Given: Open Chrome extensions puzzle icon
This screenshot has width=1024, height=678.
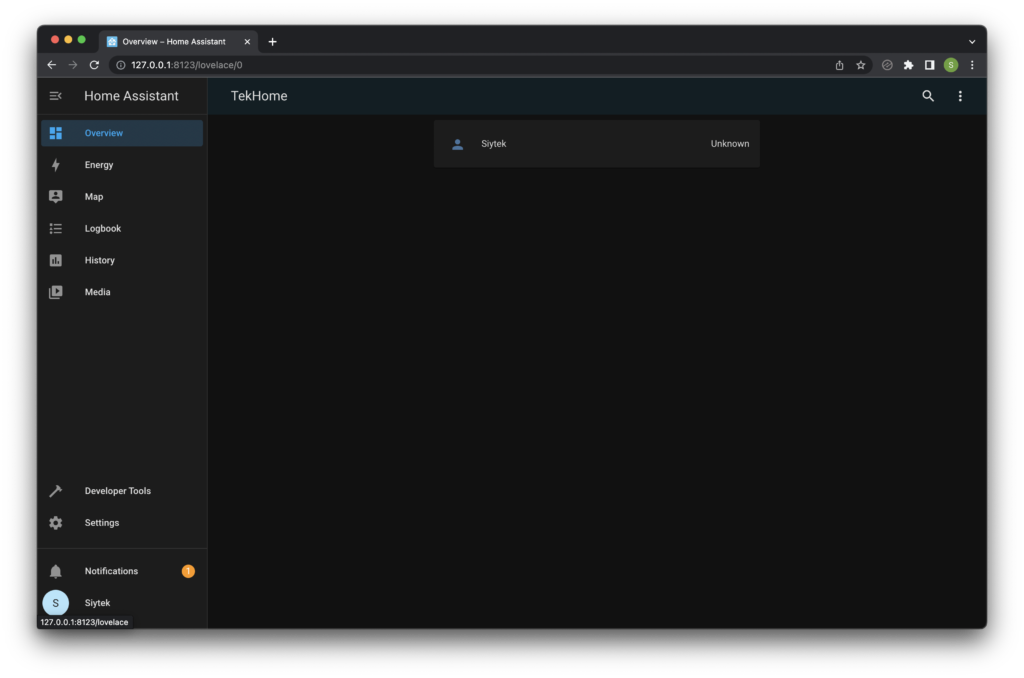Looking at the screenshot, I should coord(908,65).
